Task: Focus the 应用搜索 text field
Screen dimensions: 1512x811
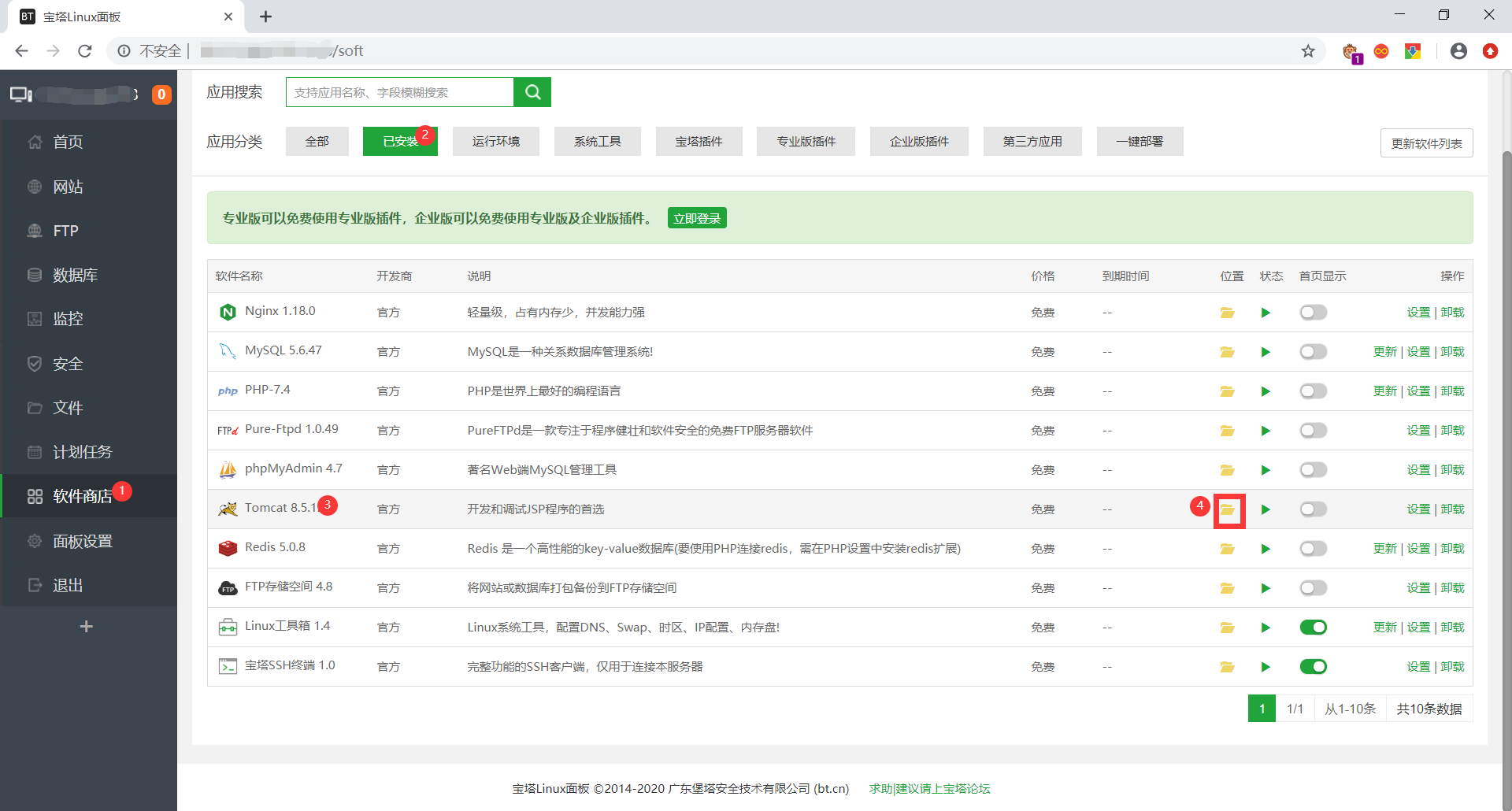Action: 400,92
